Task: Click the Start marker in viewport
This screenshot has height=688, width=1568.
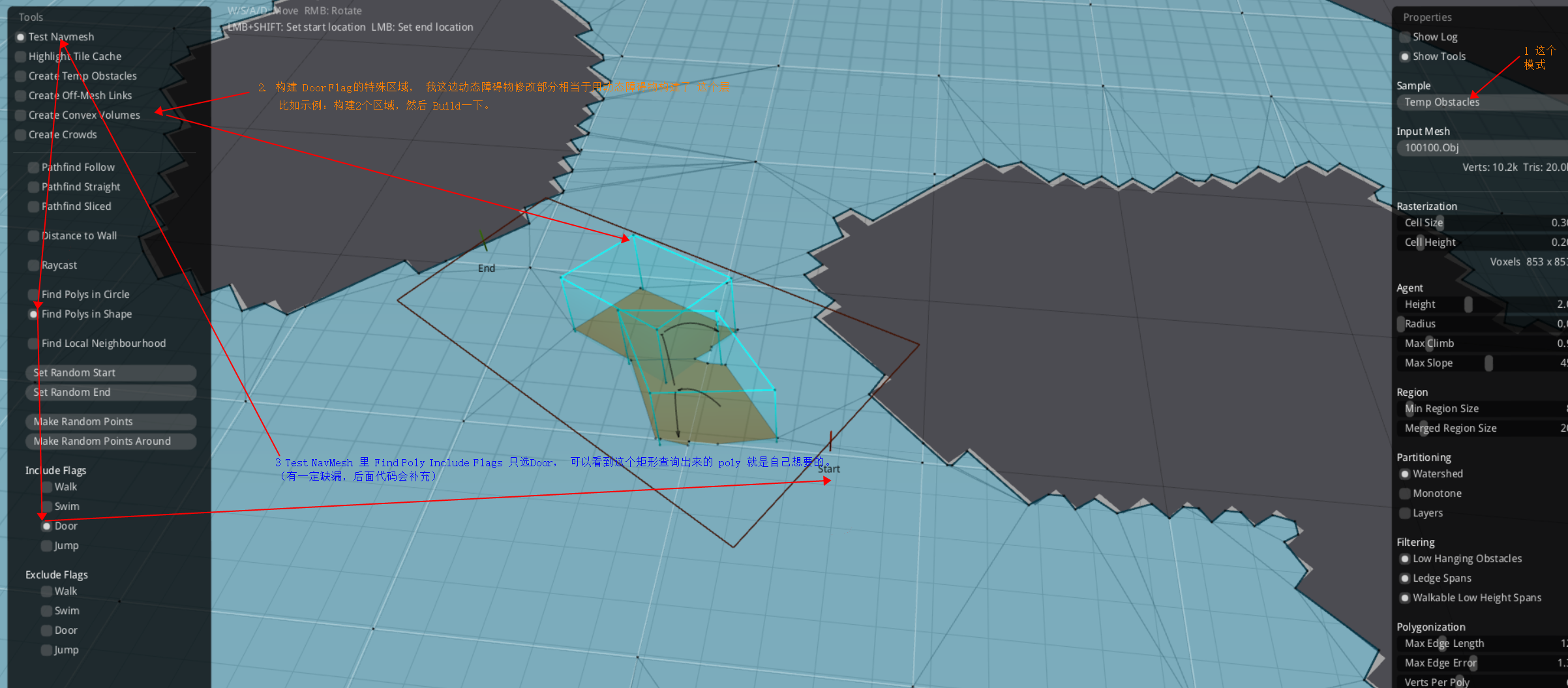Action: [829, 469]
